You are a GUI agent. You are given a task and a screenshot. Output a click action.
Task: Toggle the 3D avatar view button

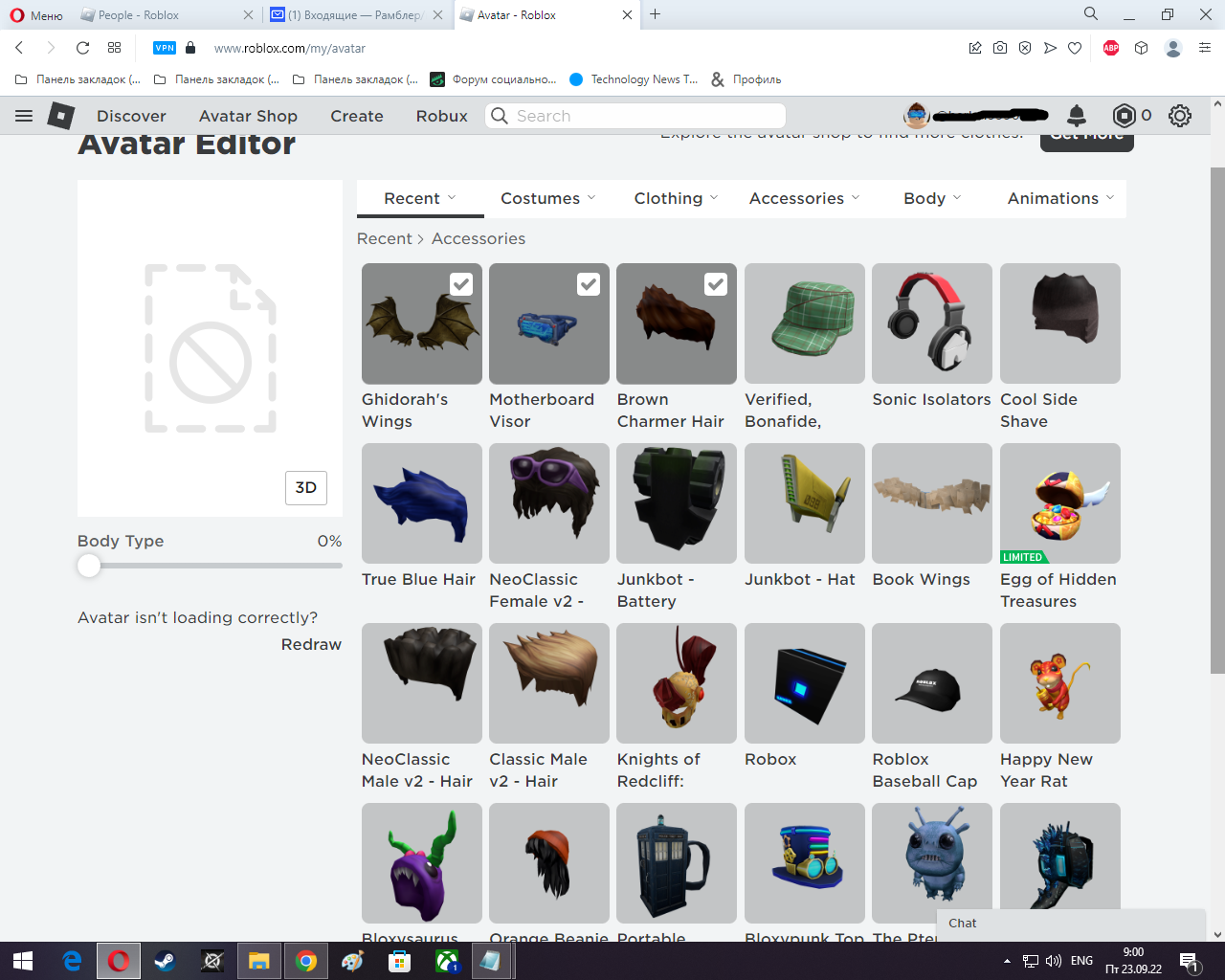tap(306, 488)
